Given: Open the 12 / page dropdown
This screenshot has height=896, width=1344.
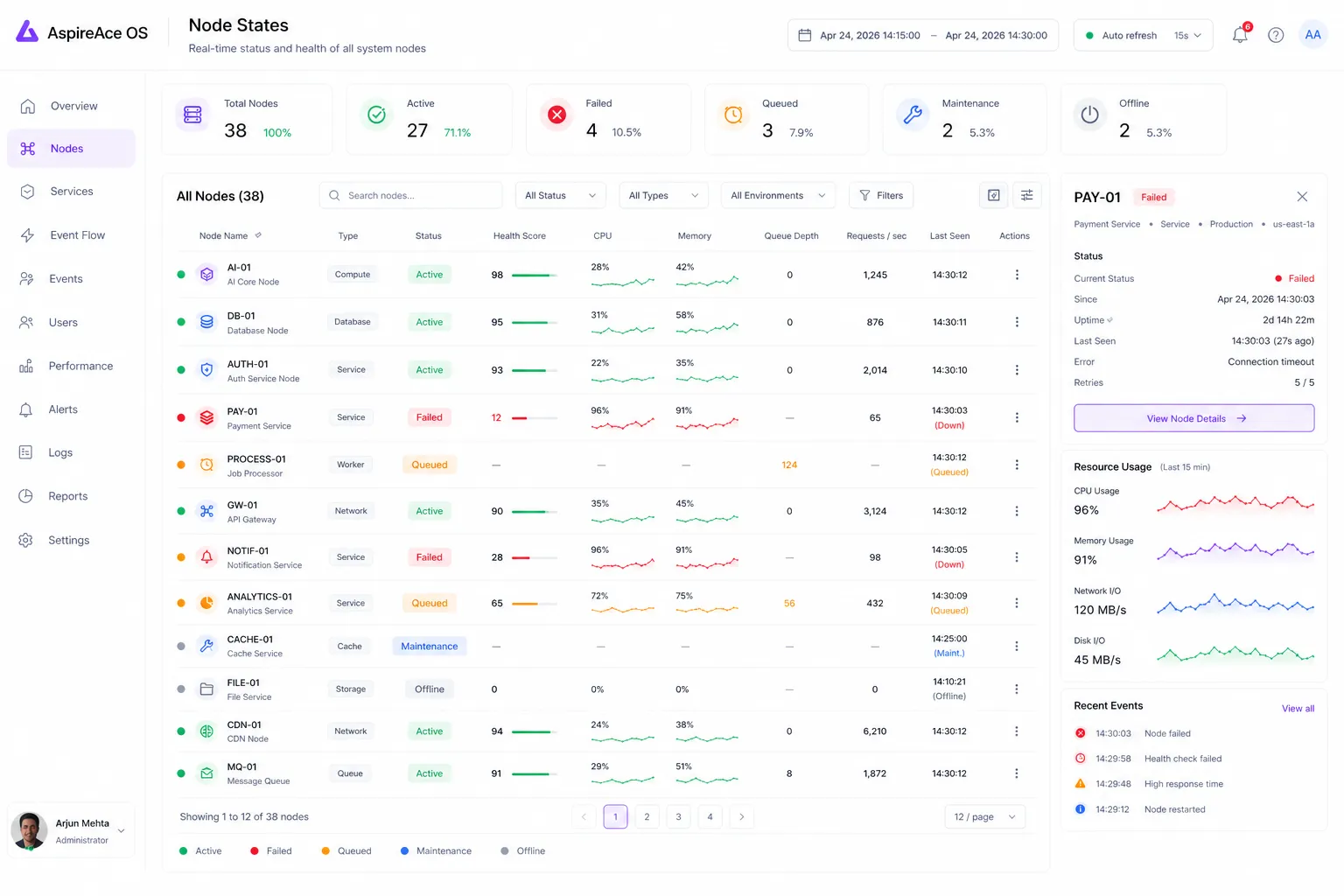Looking at the screenshot, I should click(x=985, y=816).
